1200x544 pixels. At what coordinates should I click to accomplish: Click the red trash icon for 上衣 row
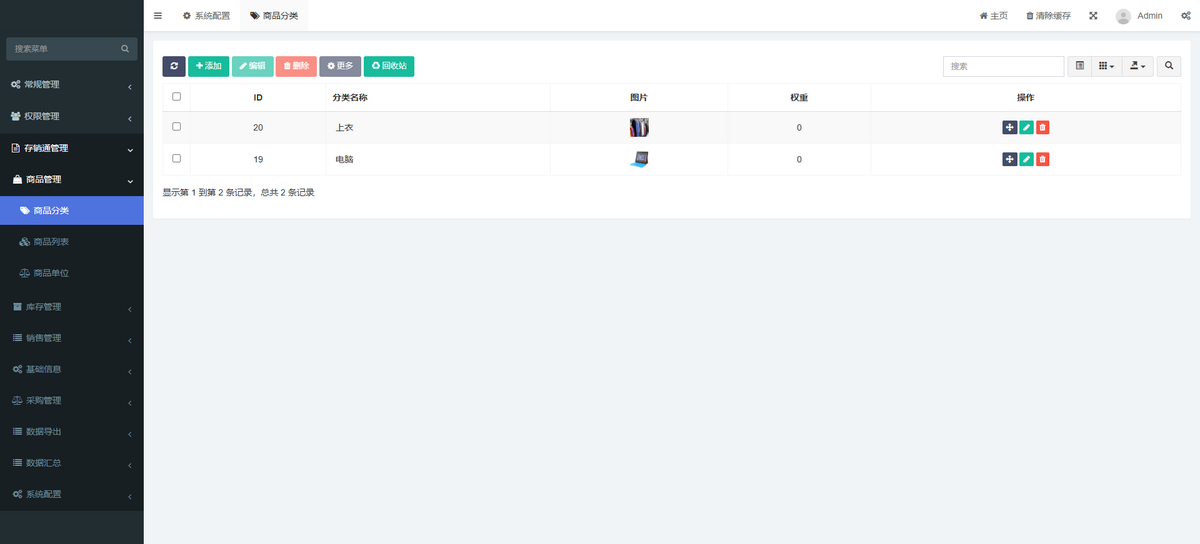1043,128
